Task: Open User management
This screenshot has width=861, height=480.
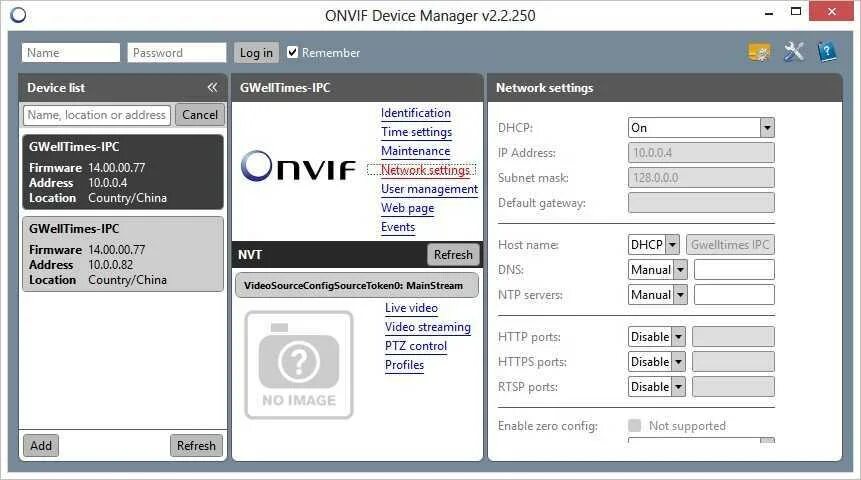Action: [429, 189]
